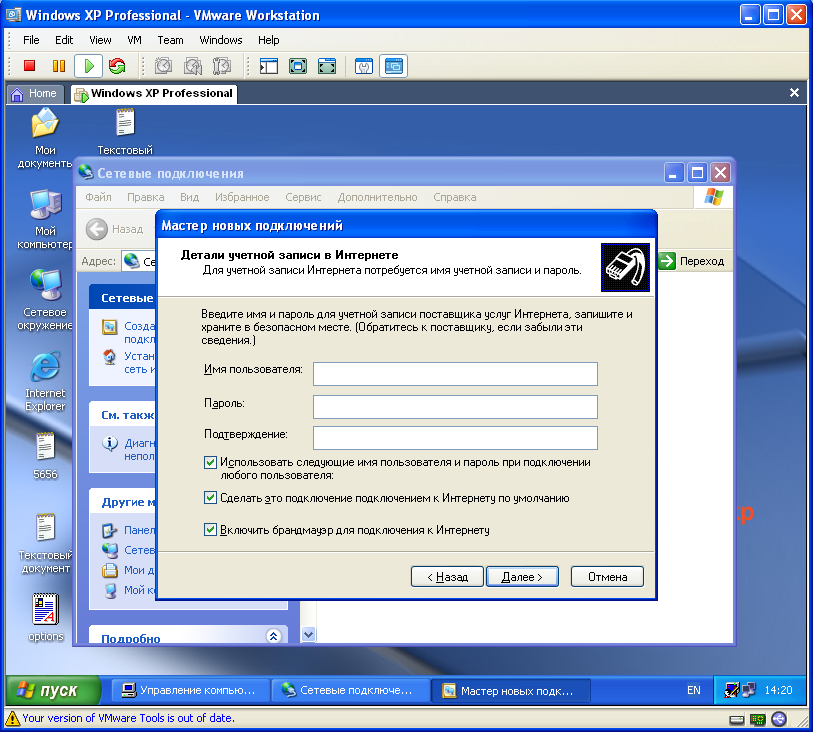813x732 pixels.
Task: Open Сетевое окружение desktop icon
Action: pos(45,300)
